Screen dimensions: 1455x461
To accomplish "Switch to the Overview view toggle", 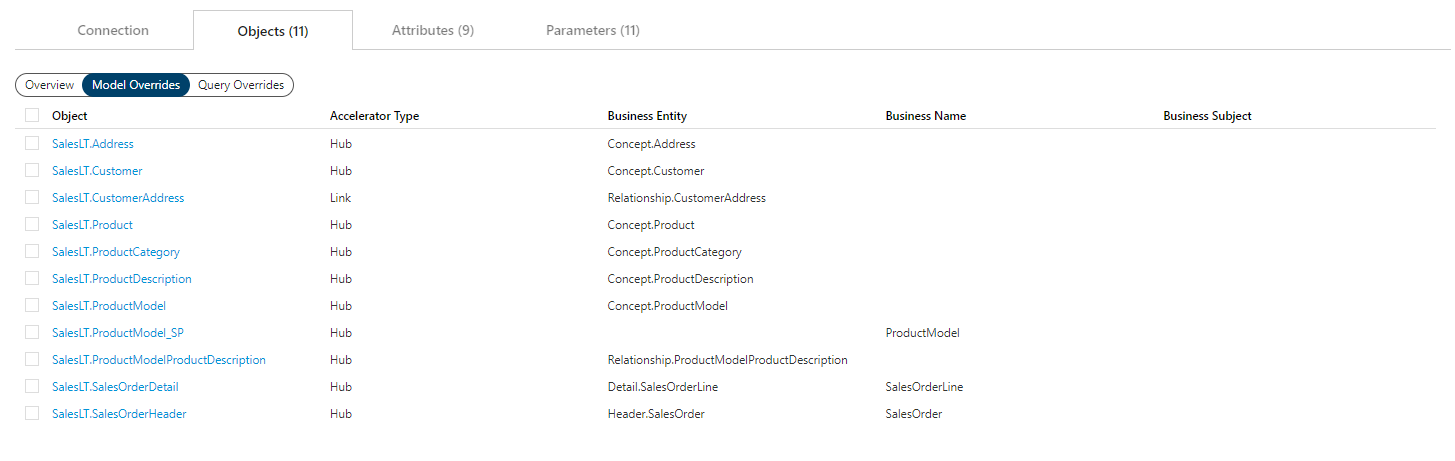I will click(50, 85).
